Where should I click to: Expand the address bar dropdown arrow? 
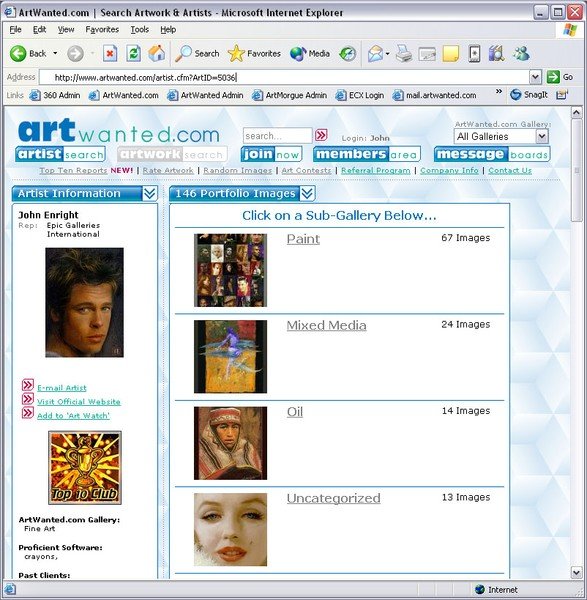[x=535, y=78]
